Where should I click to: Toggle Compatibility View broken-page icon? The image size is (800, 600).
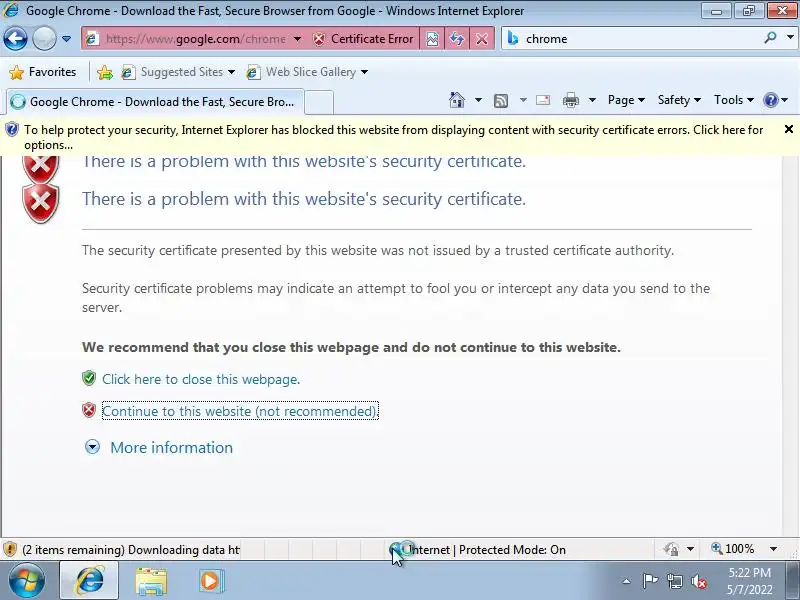pyautogui.click(x=432, y=39)
